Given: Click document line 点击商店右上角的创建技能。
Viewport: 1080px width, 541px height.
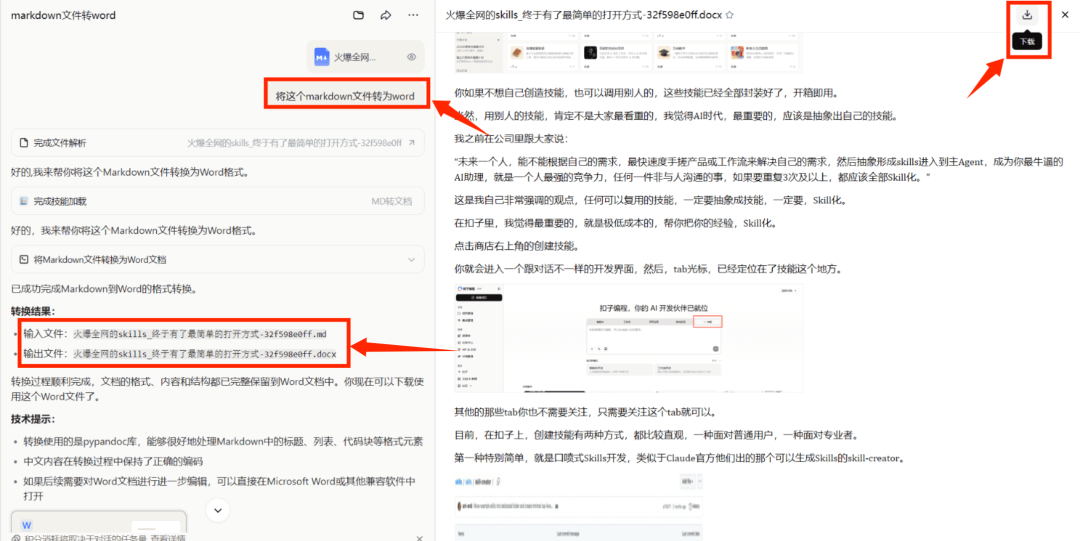Looking at the screenshot, I should tap(517, 246).
